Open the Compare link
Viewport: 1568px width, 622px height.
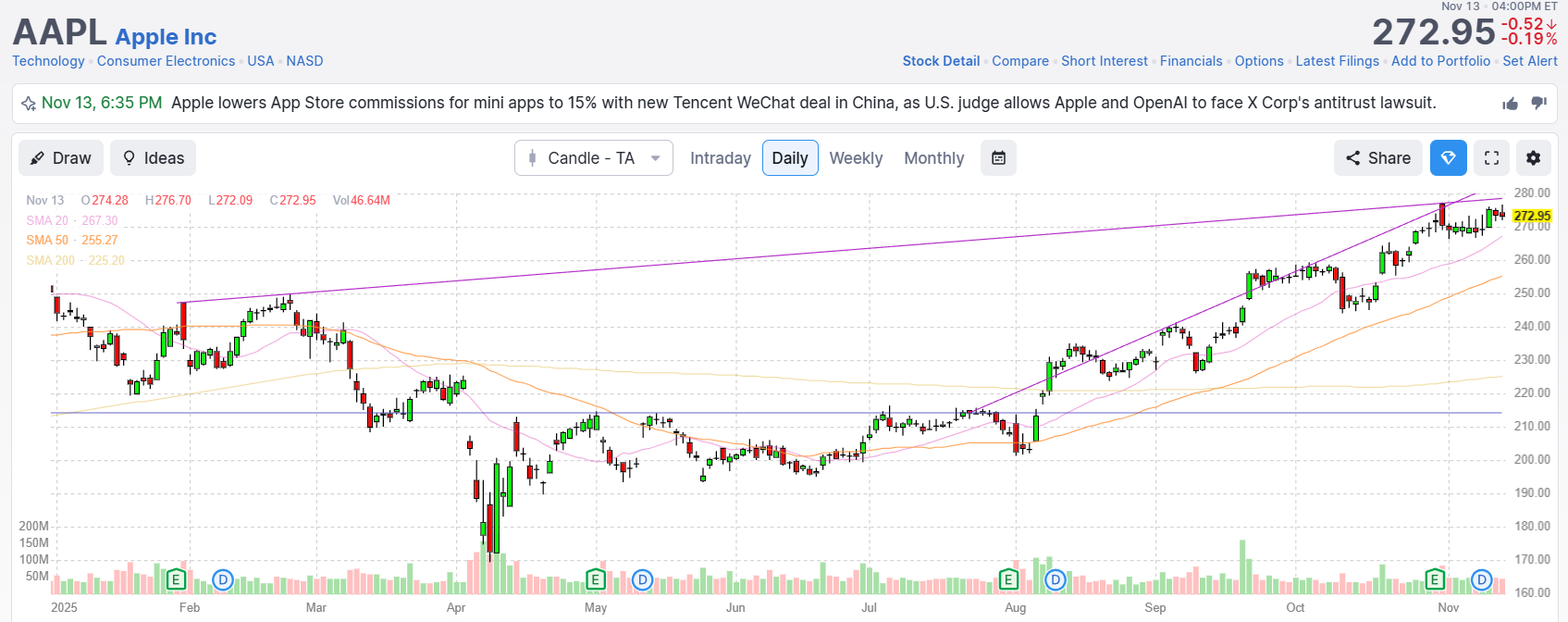pos(1020,61)
